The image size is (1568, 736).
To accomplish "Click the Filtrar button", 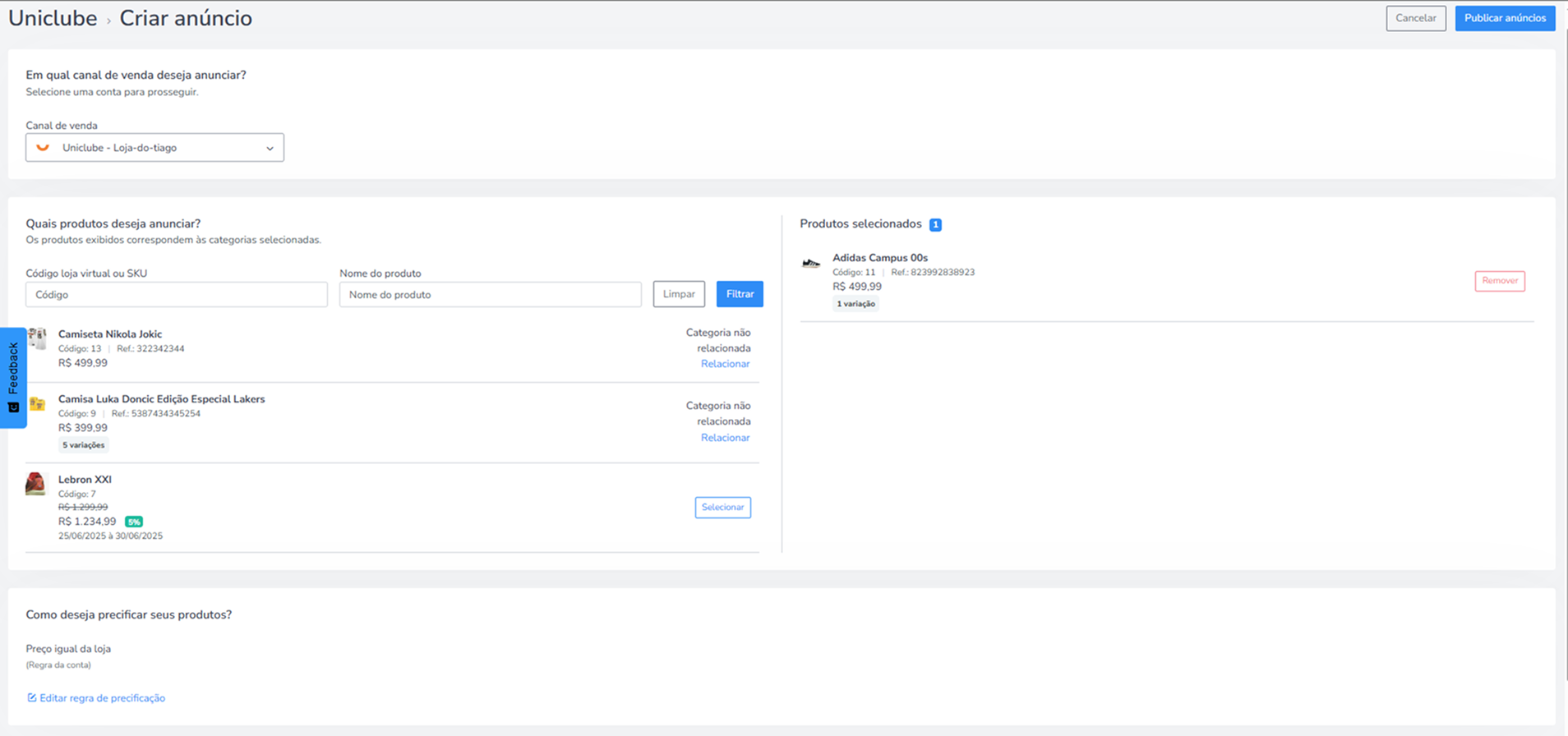I will point(740,294).
